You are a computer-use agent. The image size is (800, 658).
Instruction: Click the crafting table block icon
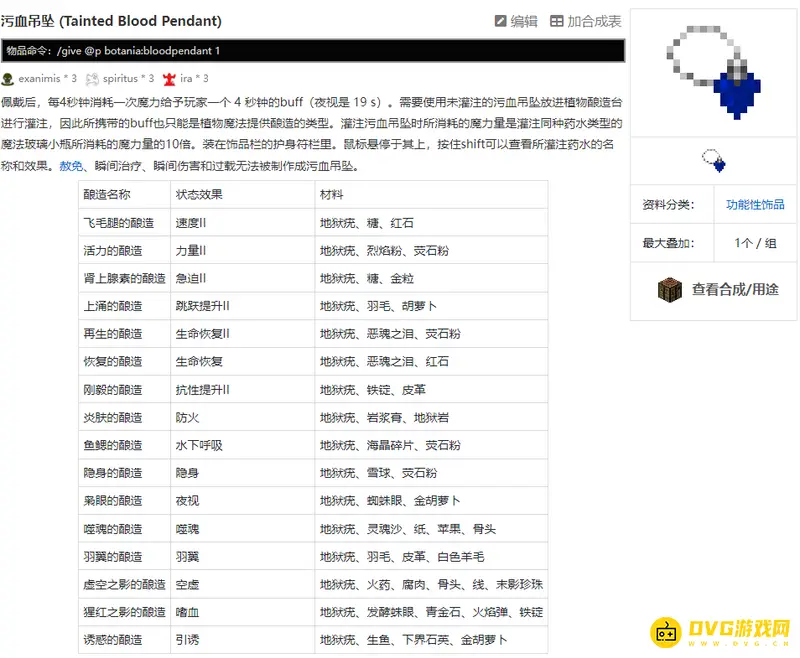click(669, 289)
